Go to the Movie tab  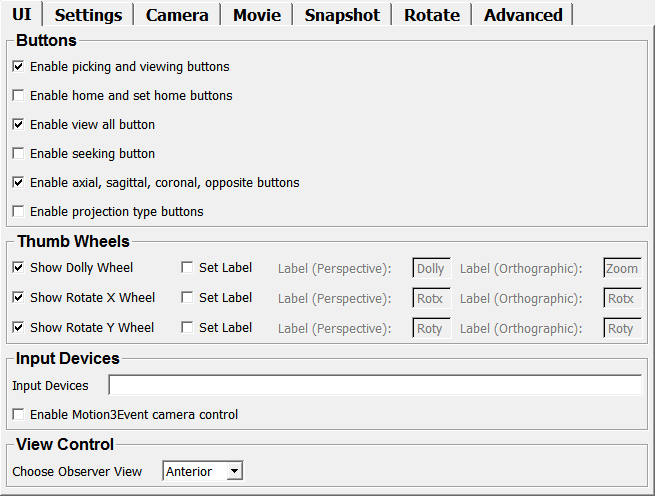click(257, 15)
